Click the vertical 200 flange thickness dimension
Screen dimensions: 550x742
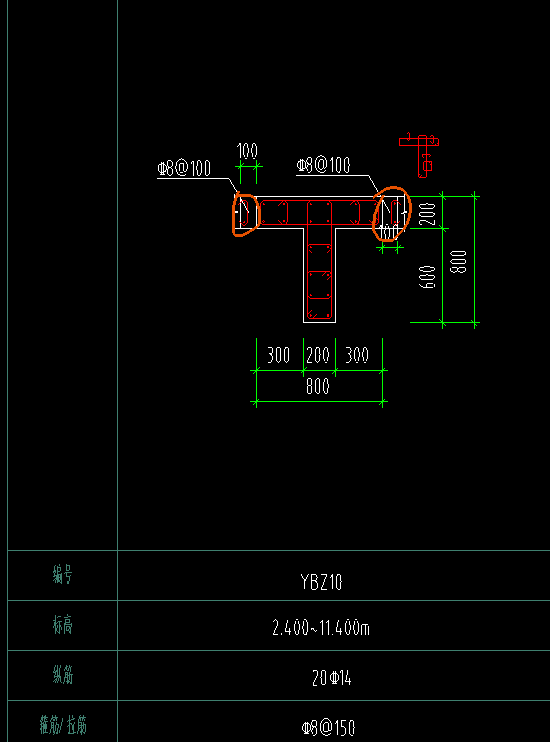coord(427,214)
